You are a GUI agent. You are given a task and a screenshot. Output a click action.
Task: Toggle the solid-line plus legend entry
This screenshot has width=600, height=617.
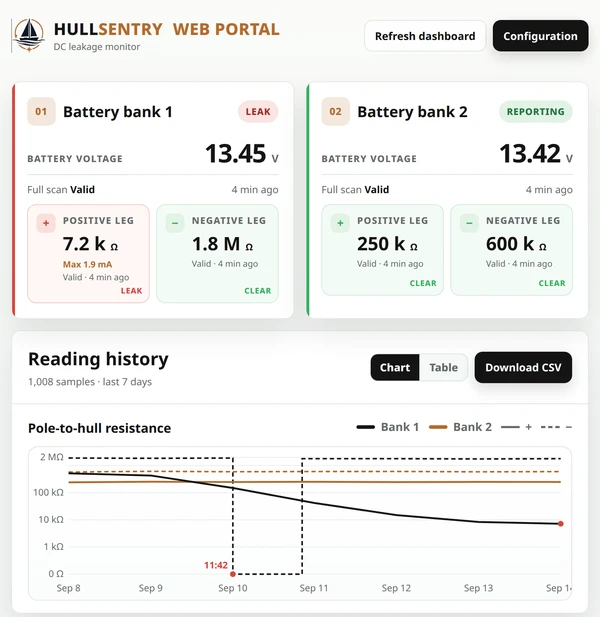coord(517,427)
